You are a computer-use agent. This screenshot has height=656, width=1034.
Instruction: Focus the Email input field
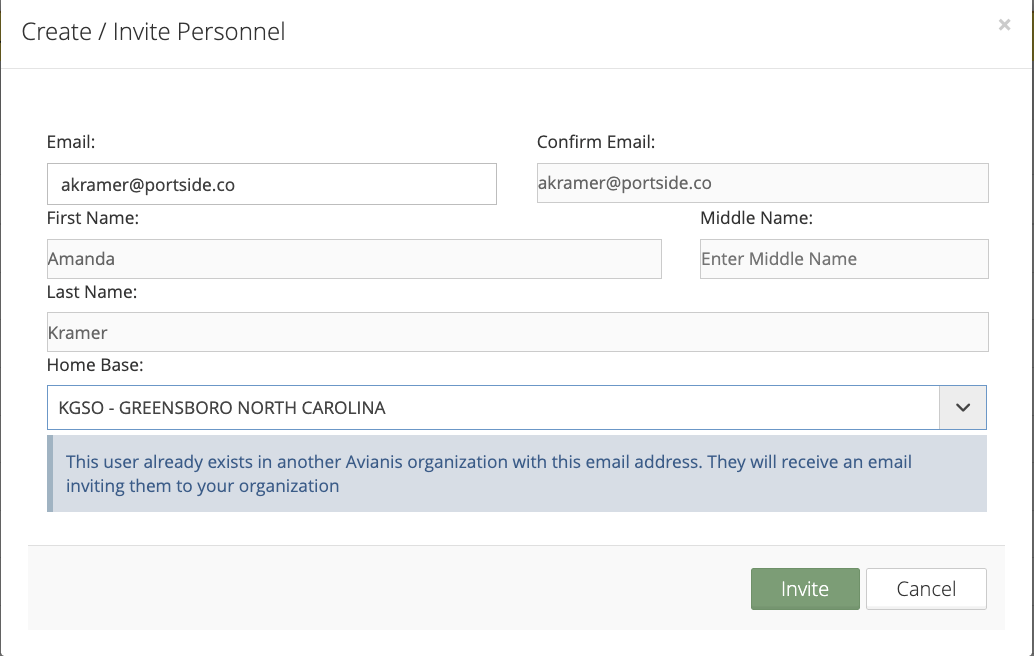(271, 184)
